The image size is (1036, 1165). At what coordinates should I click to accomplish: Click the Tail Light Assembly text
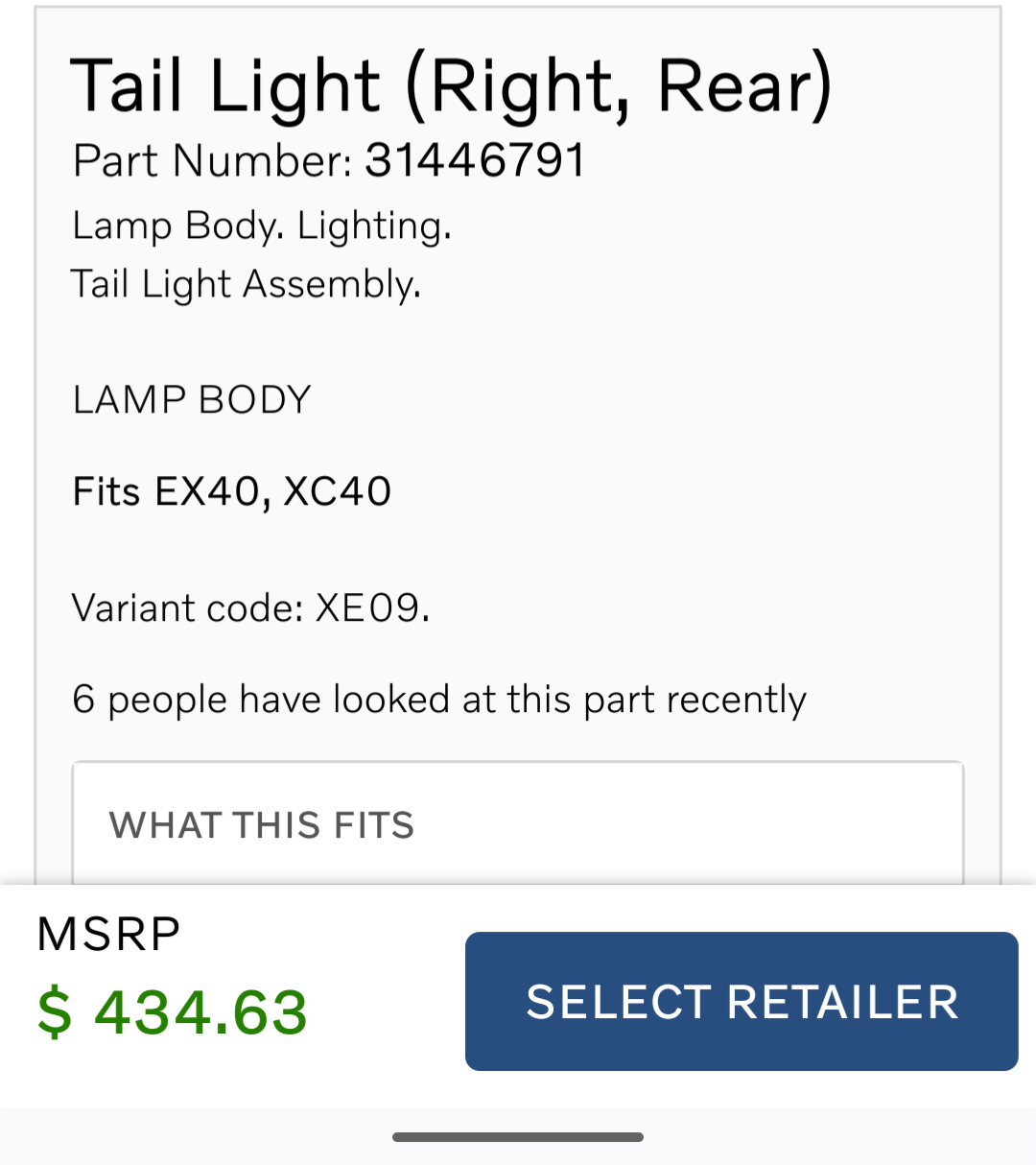246,284
